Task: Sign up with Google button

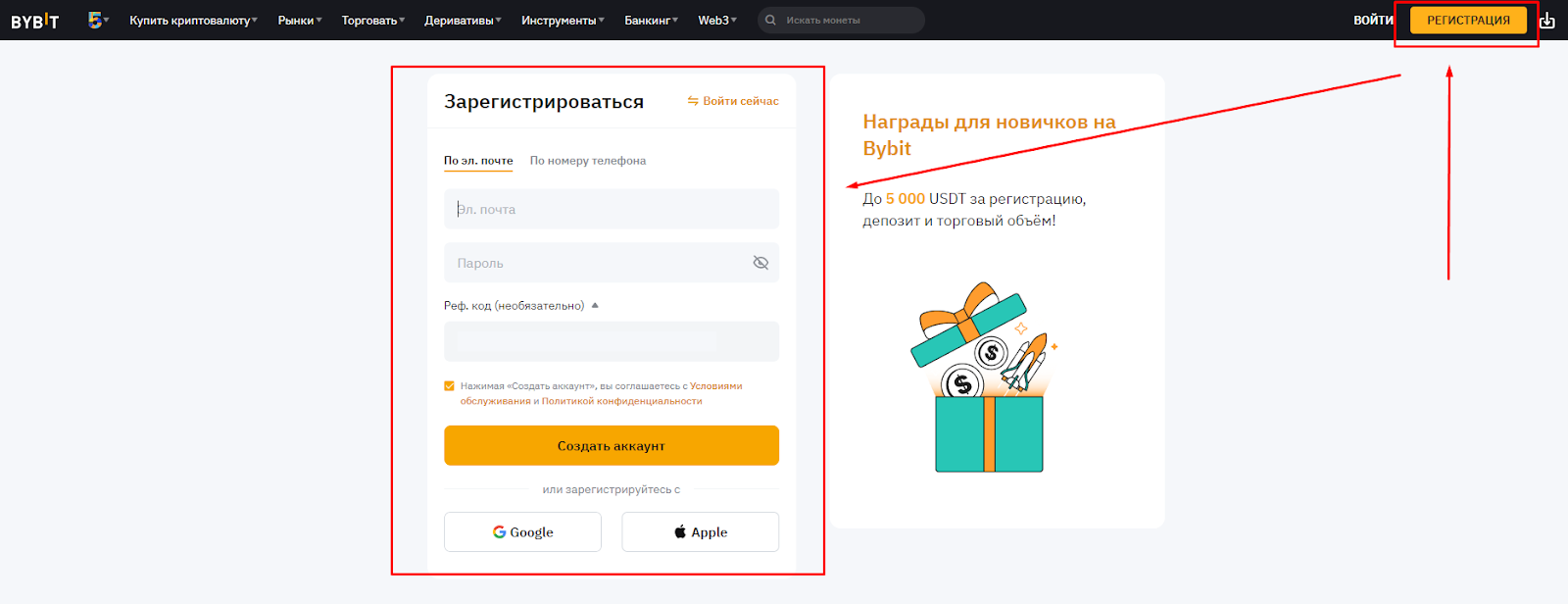Action: [x=522, y=532]
